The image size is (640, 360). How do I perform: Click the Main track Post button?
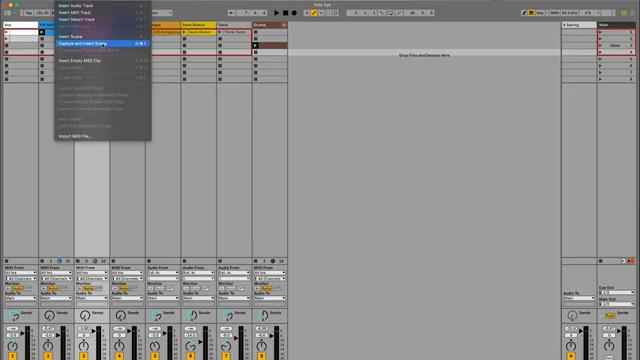point(610,316)
